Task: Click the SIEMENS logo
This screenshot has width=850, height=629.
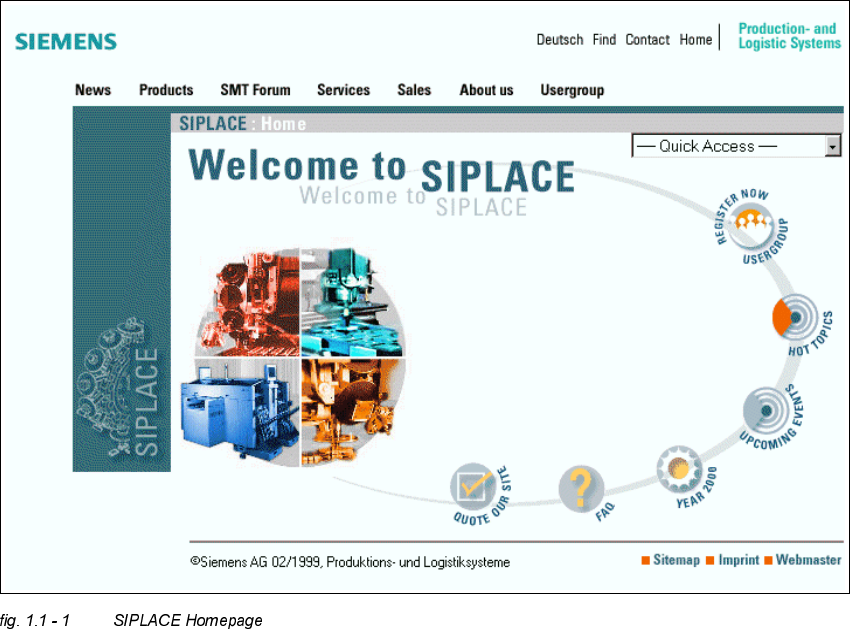Action: click(66, 42)
